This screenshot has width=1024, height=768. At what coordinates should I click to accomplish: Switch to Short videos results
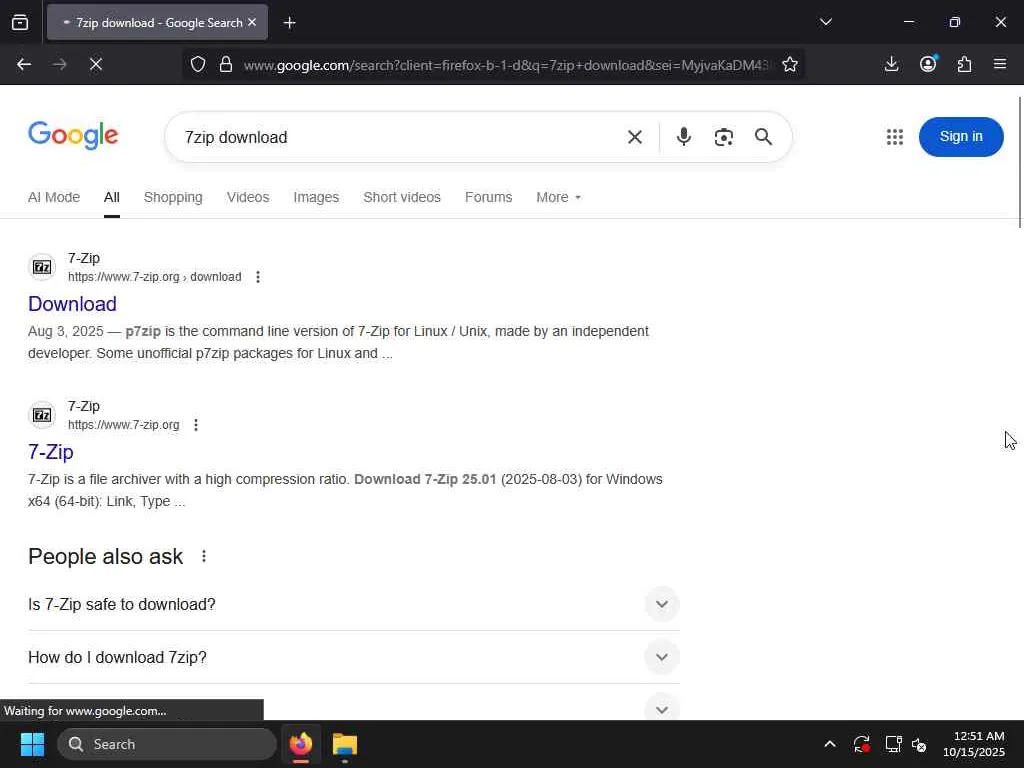point(402,197)
